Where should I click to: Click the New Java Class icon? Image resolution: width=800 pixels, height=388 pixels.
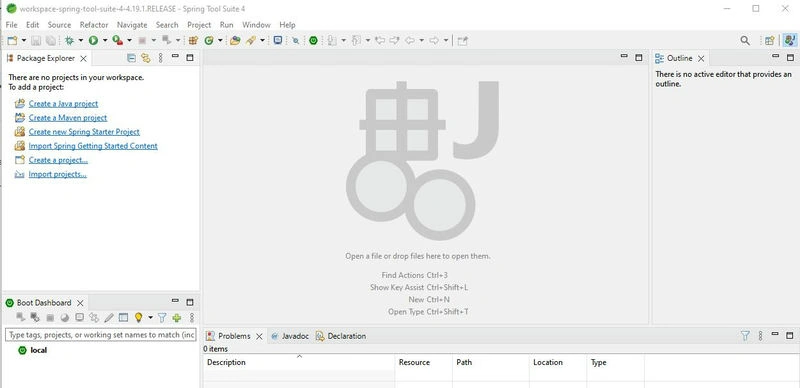click(209, 40)
